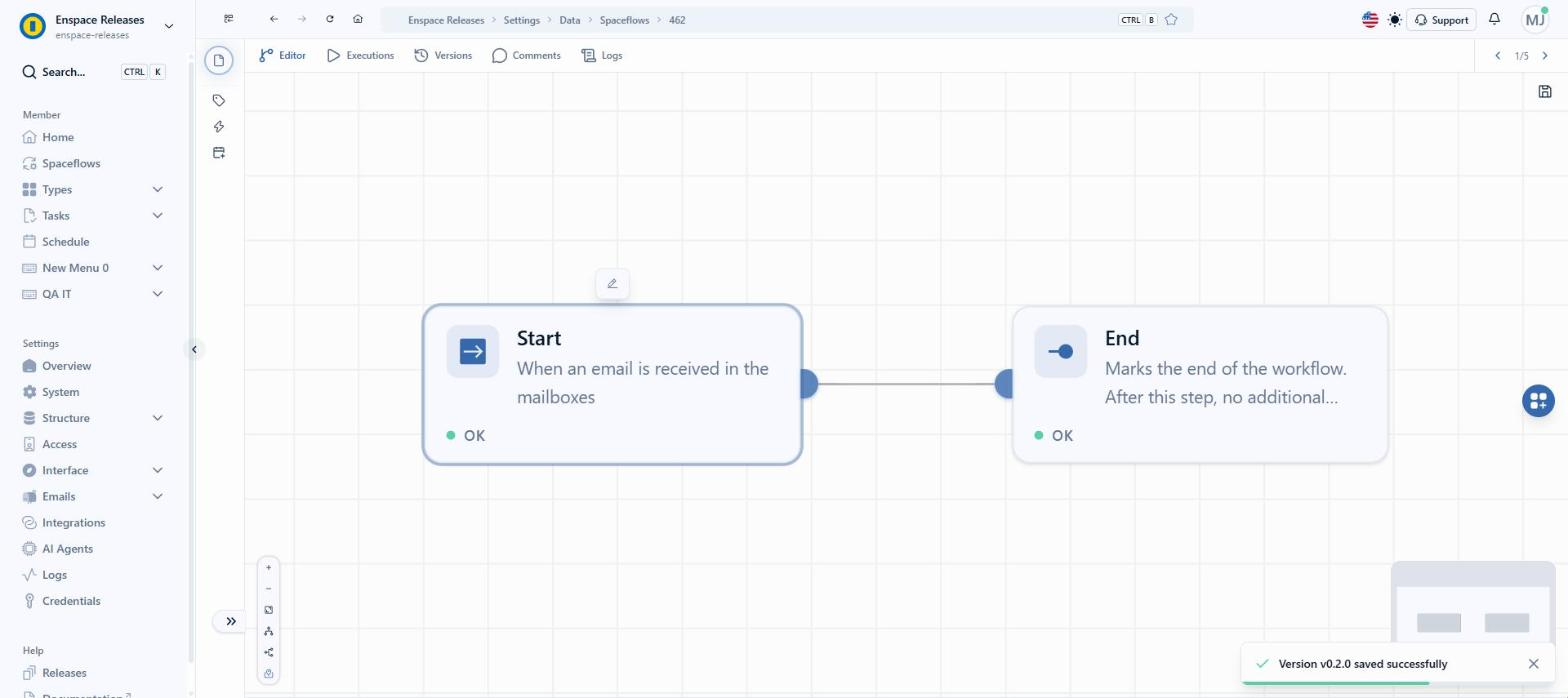Collapse the left sidebar with the arrow handle
The height and width of the screenshot is (698, 1568).
194,349
